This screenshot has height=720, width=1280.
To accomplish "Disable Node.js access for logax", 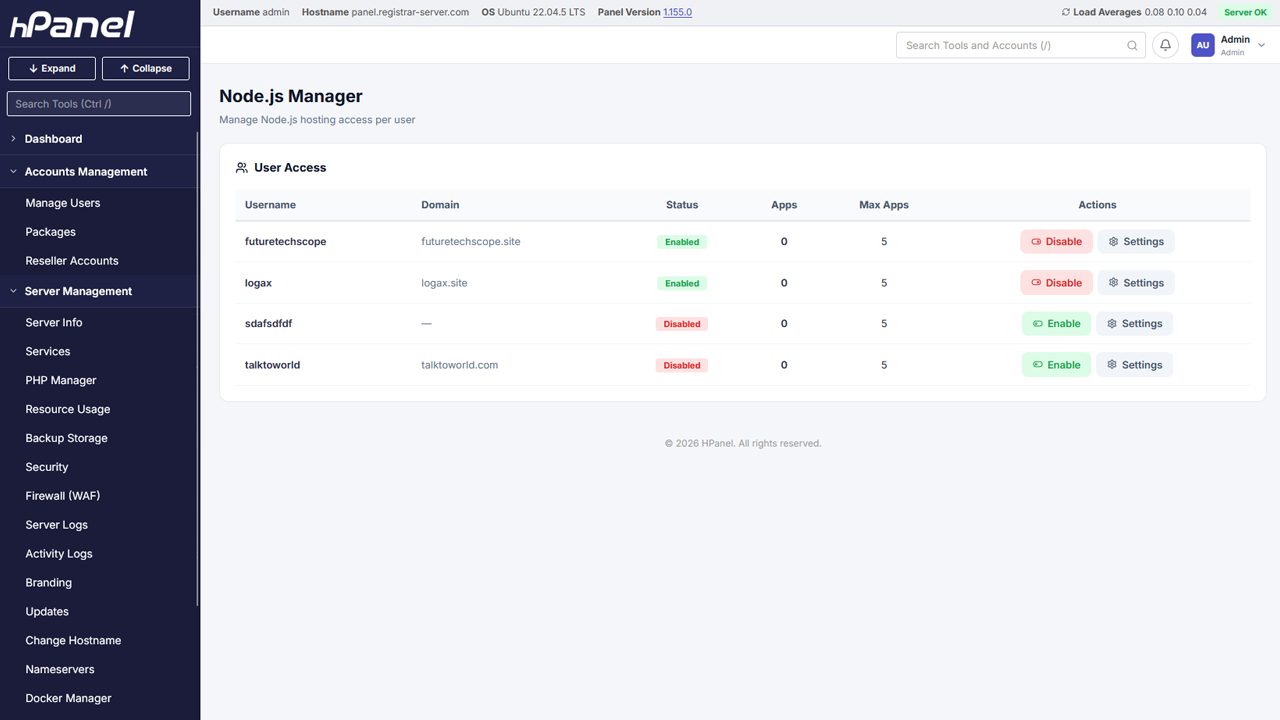I will 1056,283.
